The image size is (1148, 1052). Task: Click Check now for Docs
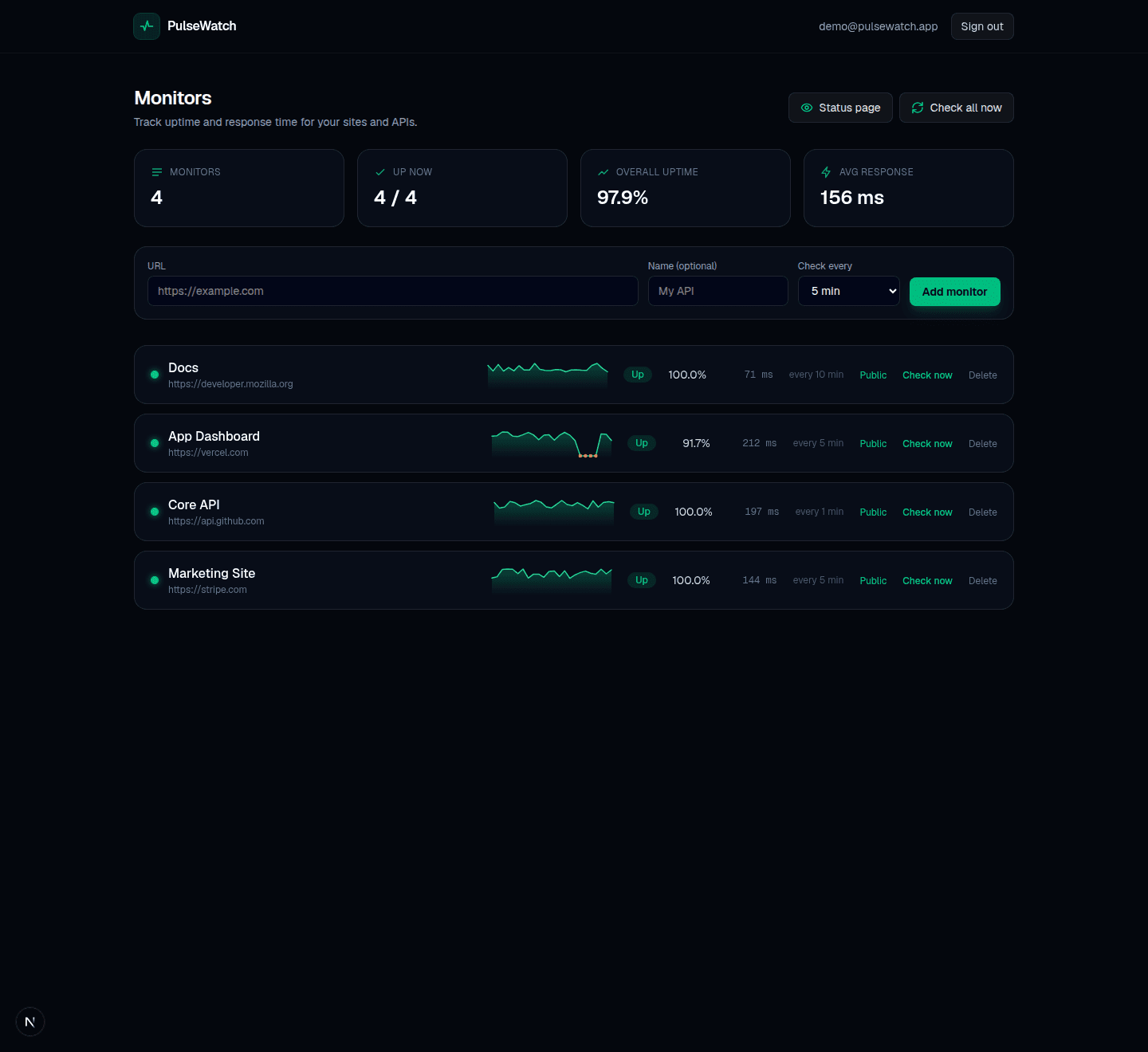(927, 375)
